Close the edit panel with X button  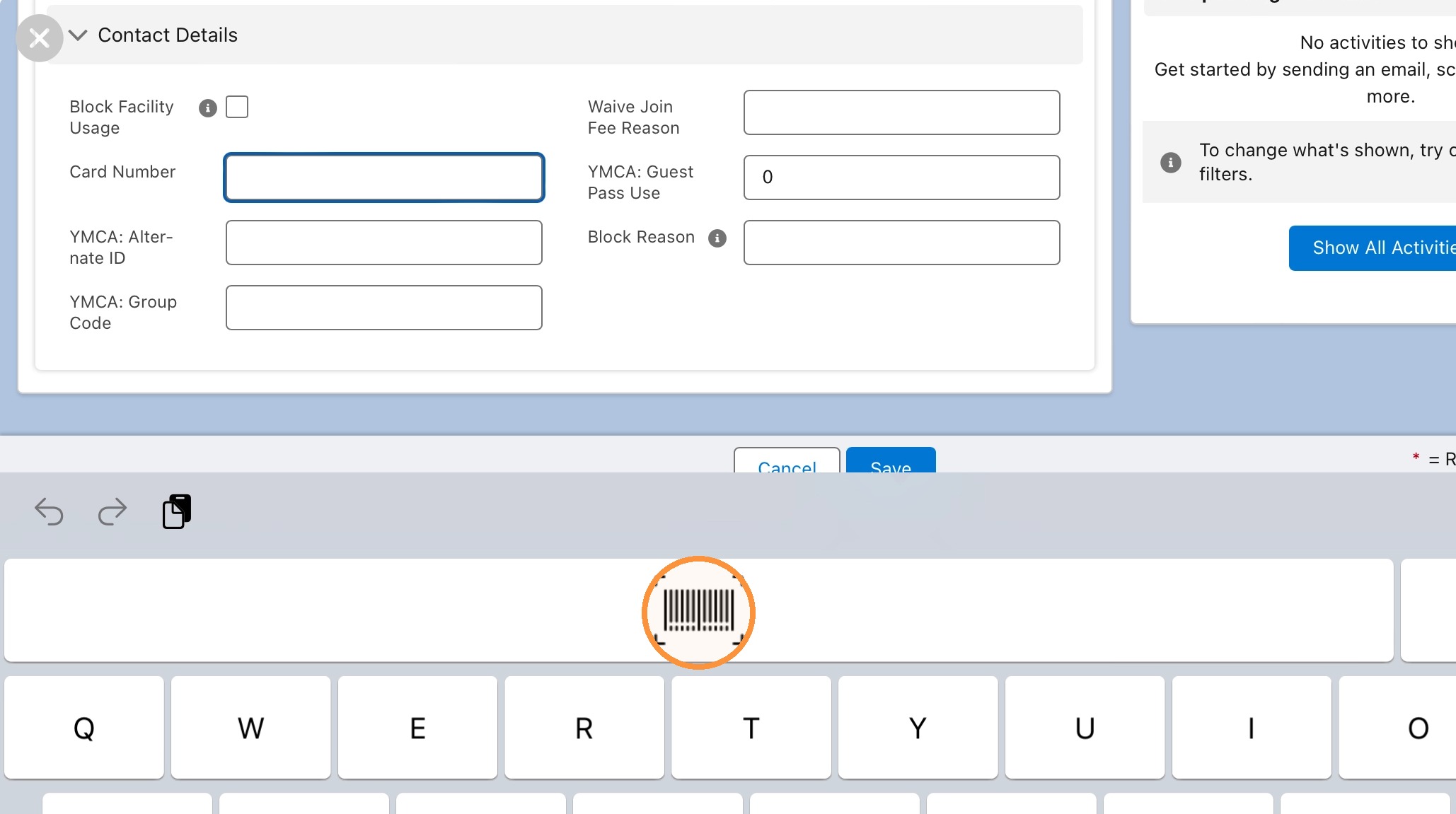pos(40,37)
